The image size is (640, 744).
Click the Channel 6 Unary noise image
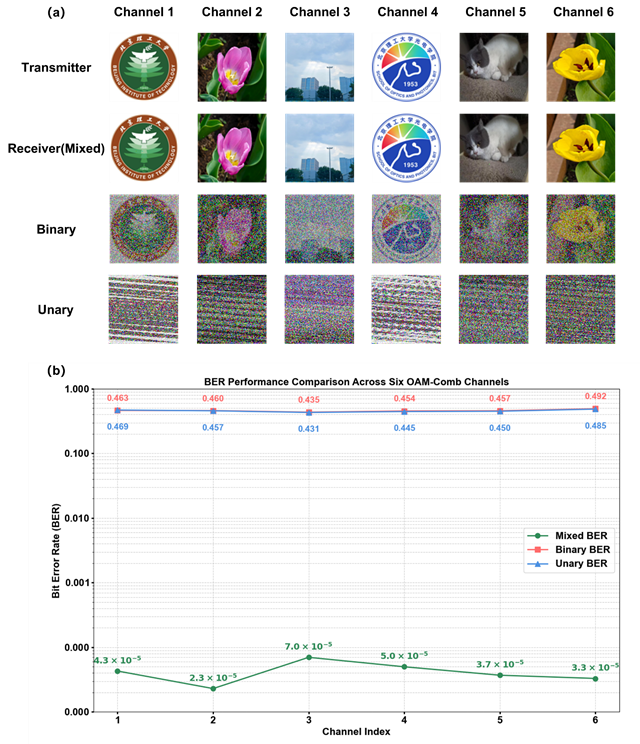581,309
